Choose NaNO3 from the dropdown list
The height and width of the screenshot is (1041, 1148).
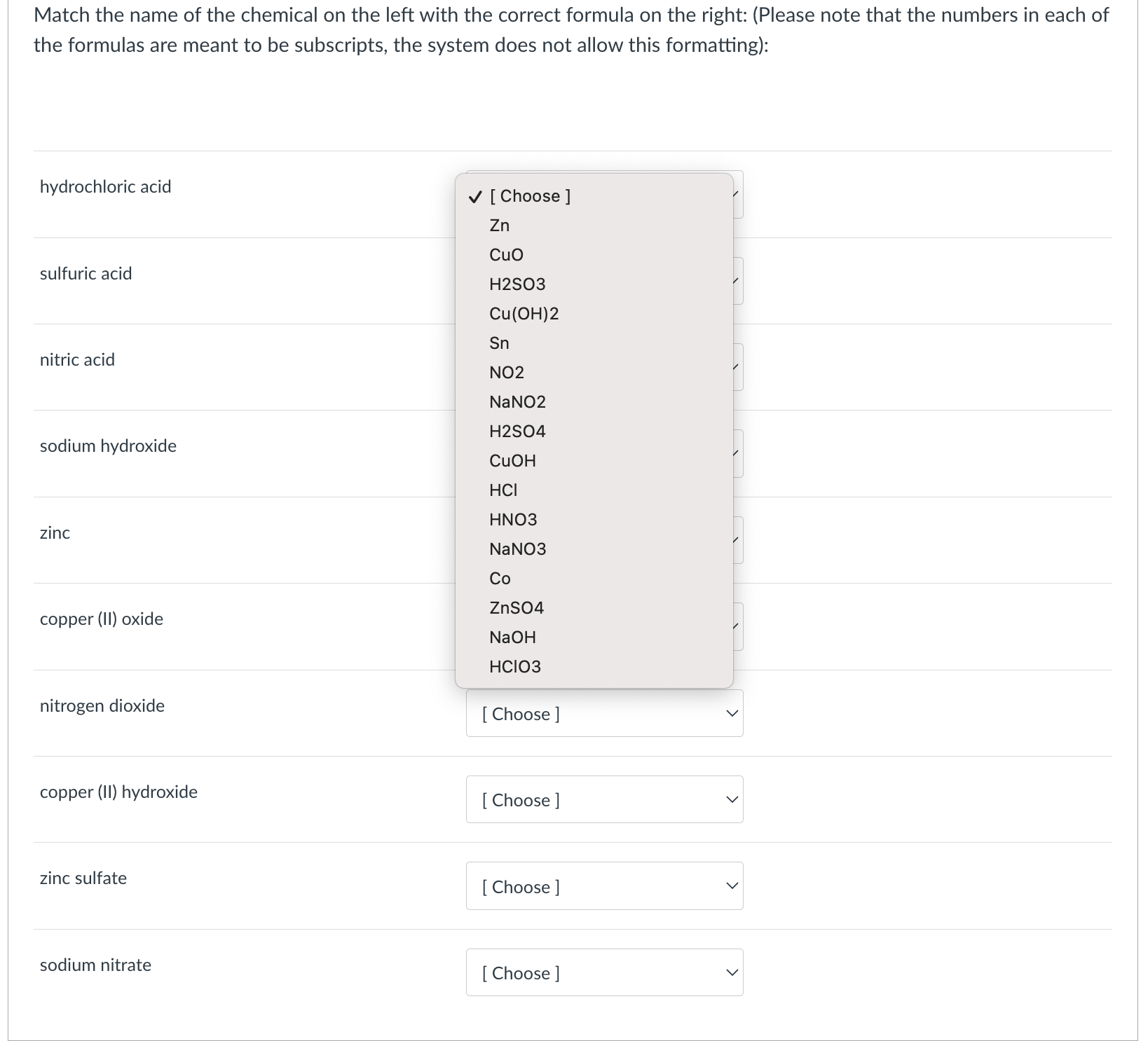517,549
